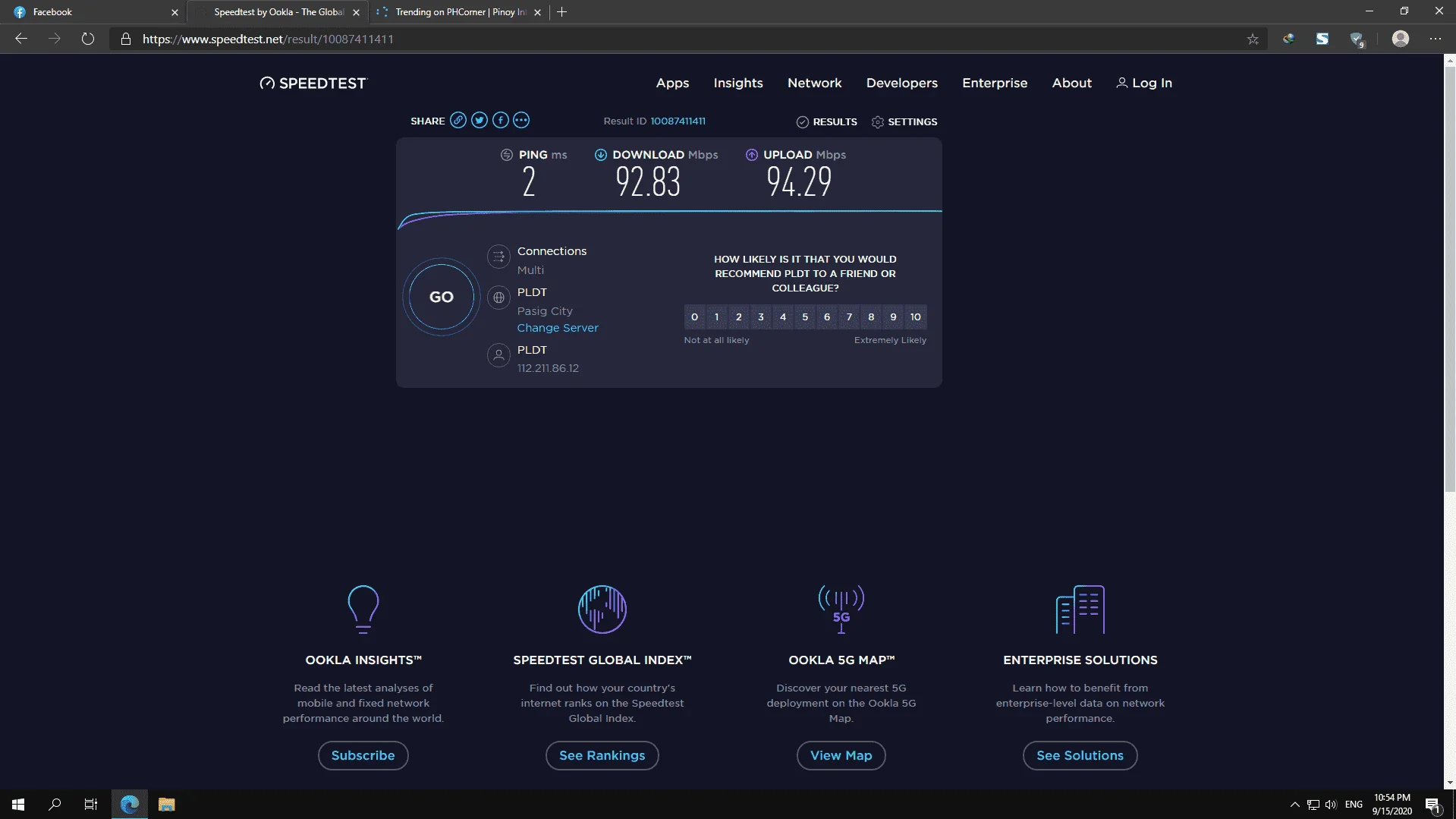Share result on Facebook icon
The height and width of the screenshot is (819, 1456).
pyautogui.click(x=501, y=120)
